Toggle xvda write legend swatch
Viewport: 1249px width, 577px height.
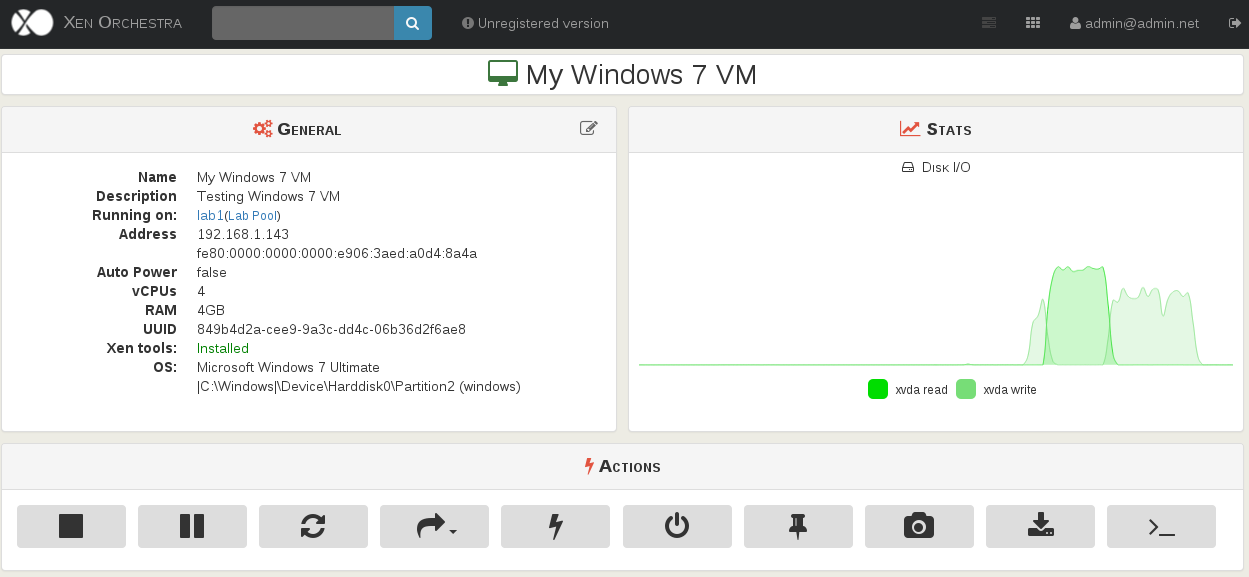point(966,390)
